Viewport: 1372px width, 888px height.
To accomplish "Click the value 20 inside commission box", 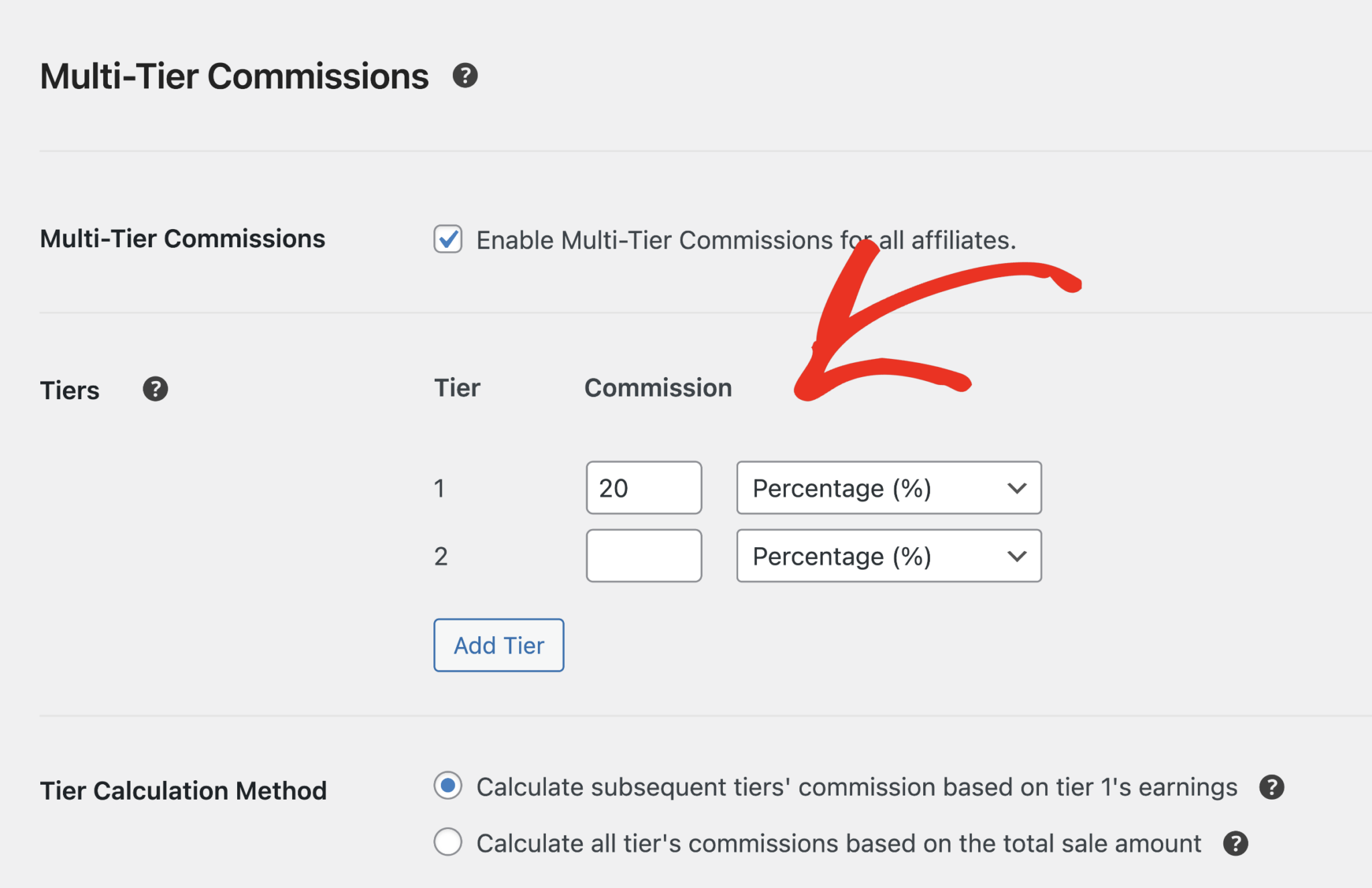I will click(x=615, y=488).
